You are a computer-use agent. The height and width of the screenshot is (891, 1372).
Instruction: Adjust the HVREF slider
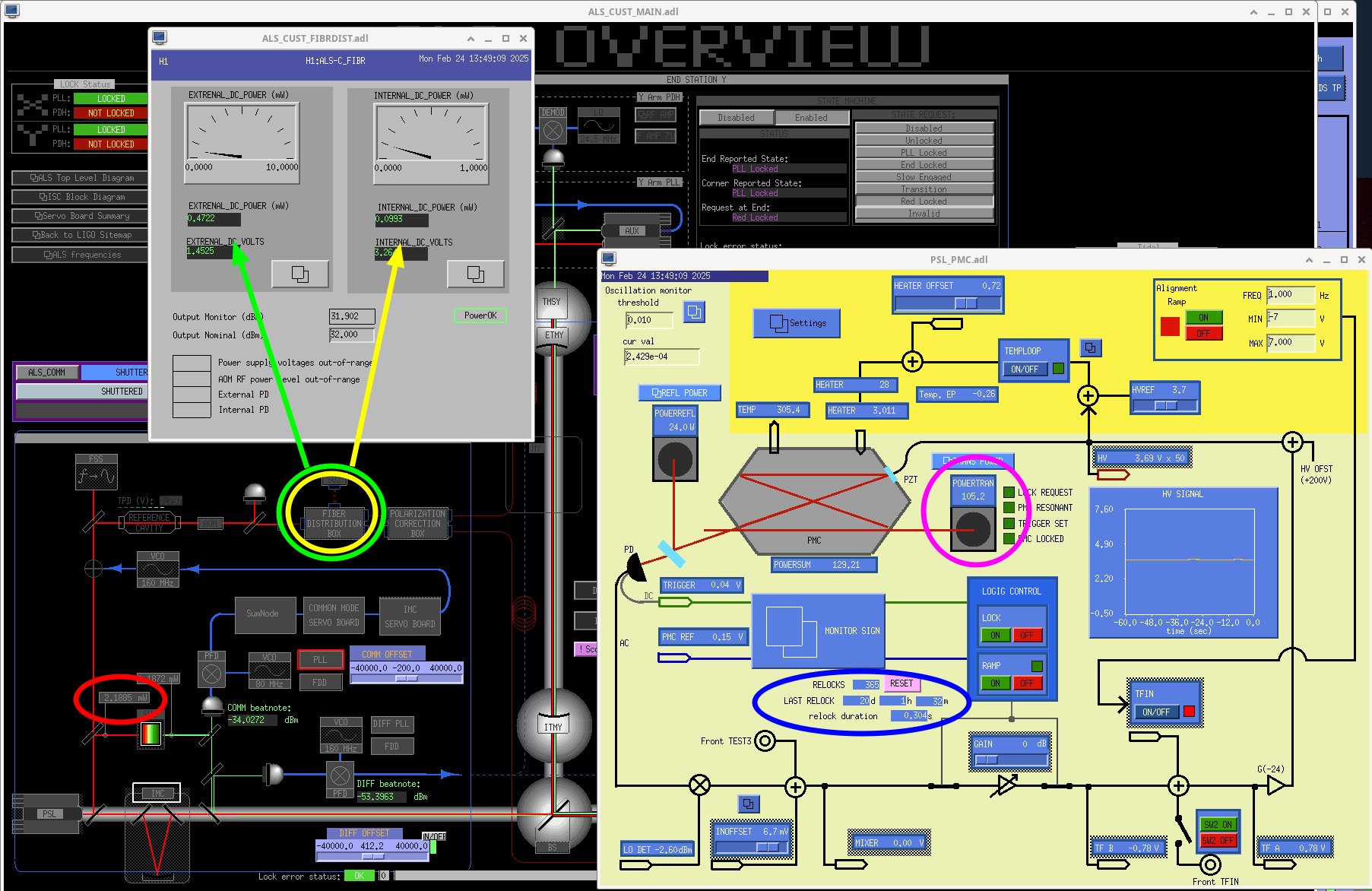1165,406
